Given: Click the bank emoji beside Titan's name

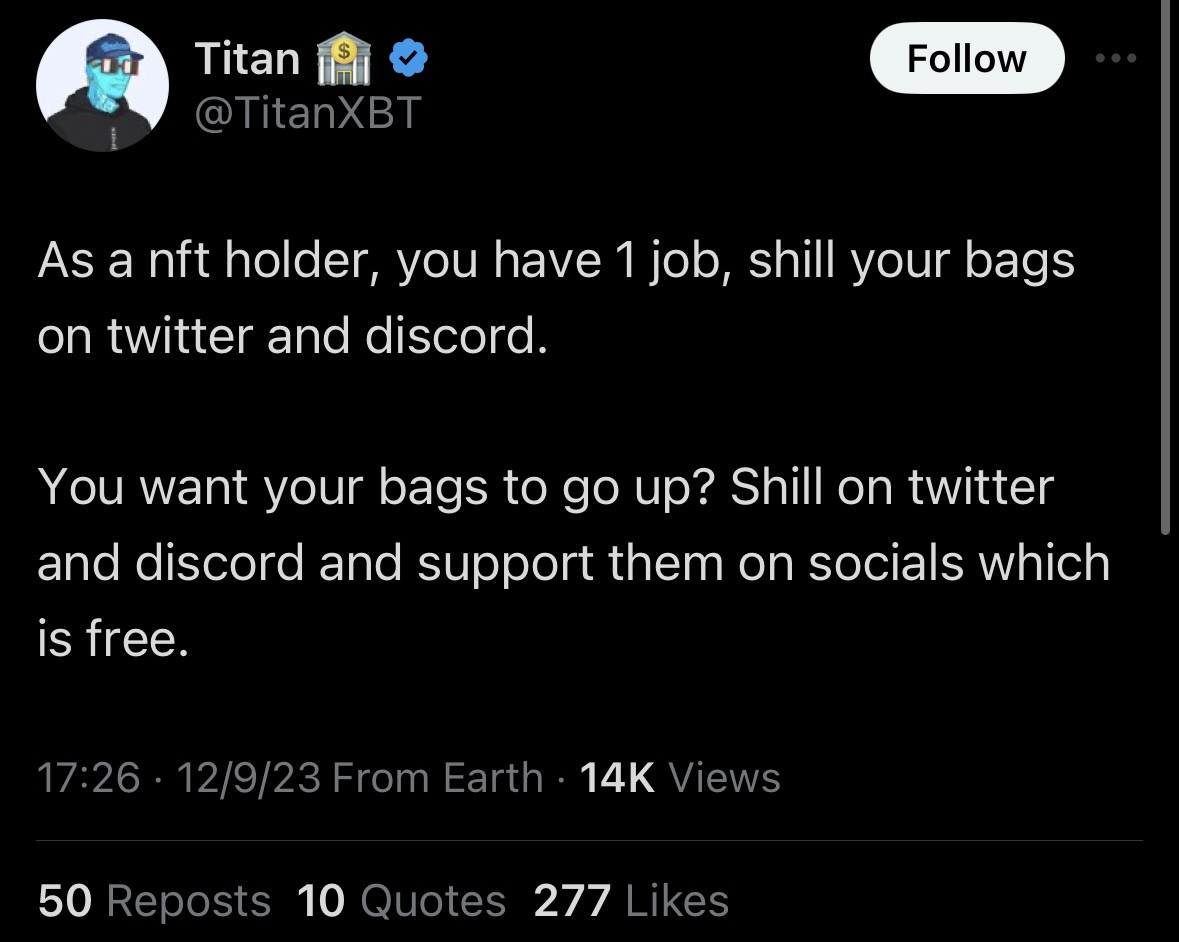Looking at the screenshot, I should (x=344, y=58).
